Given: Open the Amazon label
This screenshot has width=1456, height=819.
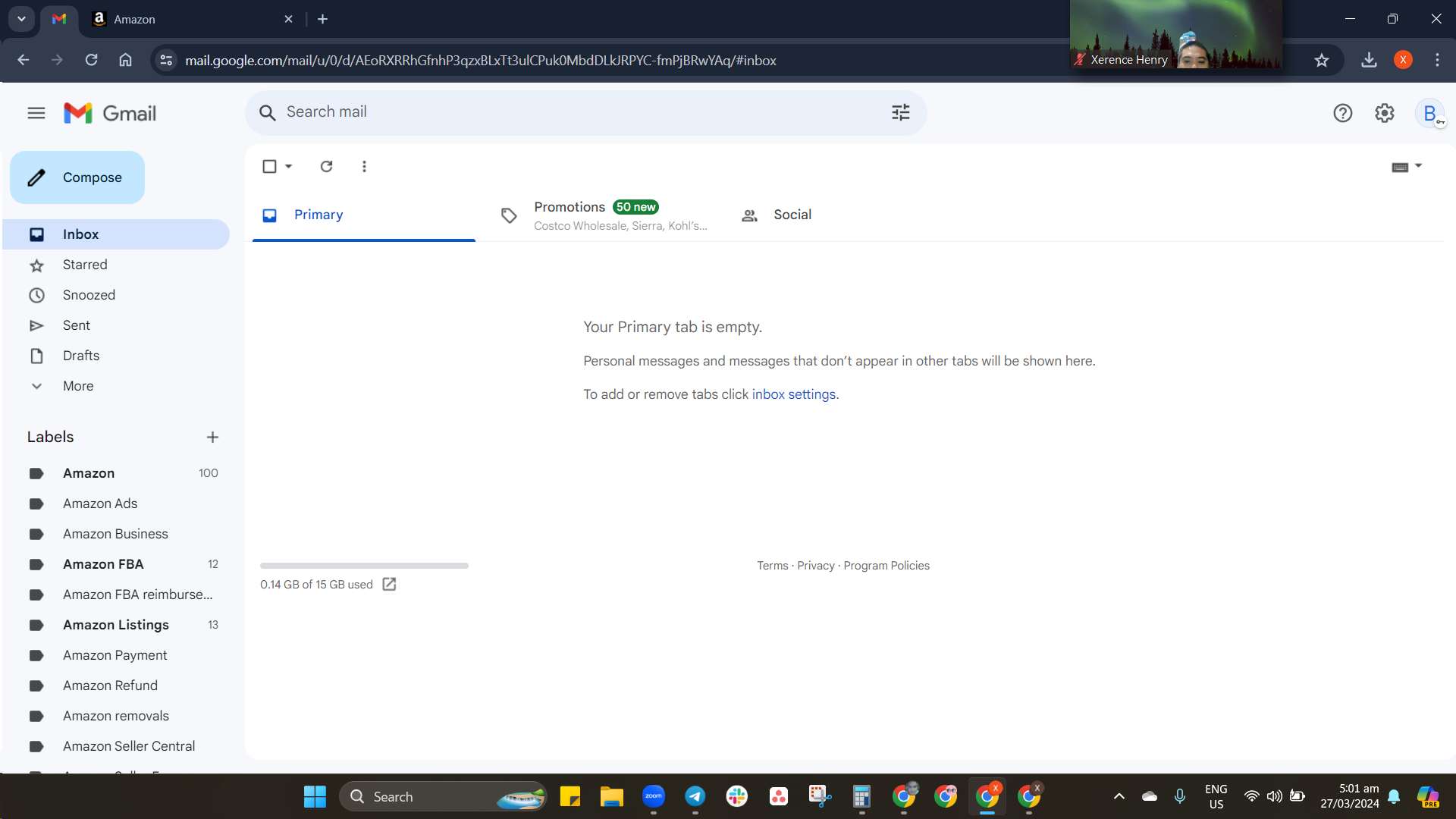Looking at the screenshot, I should tap(116, 473).
